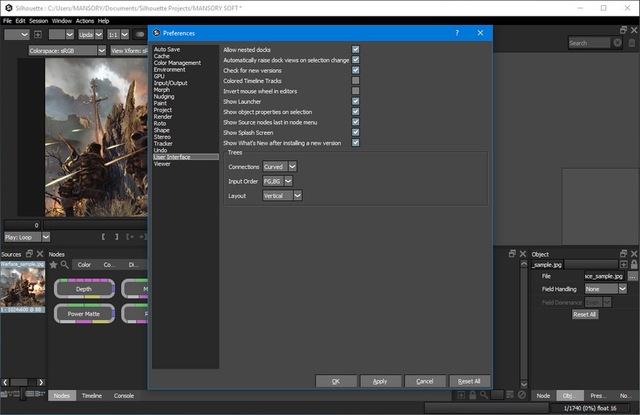Open the Session menu

tap(39, 20)
